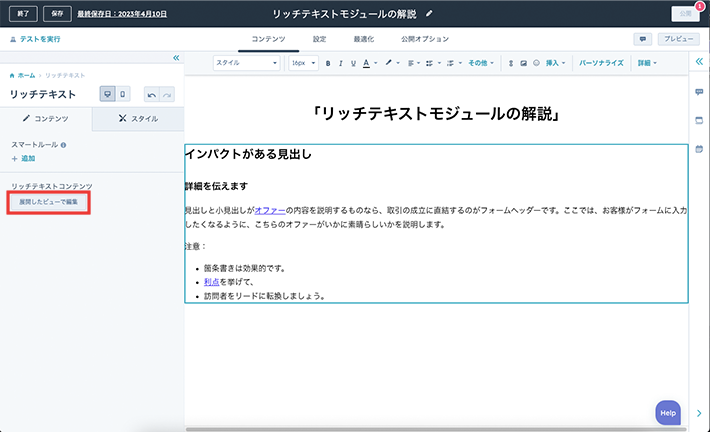This screenshot has height=432, width=710.
Task: Click the test flask icon beside テストを実行
Action: pos(13,39)
